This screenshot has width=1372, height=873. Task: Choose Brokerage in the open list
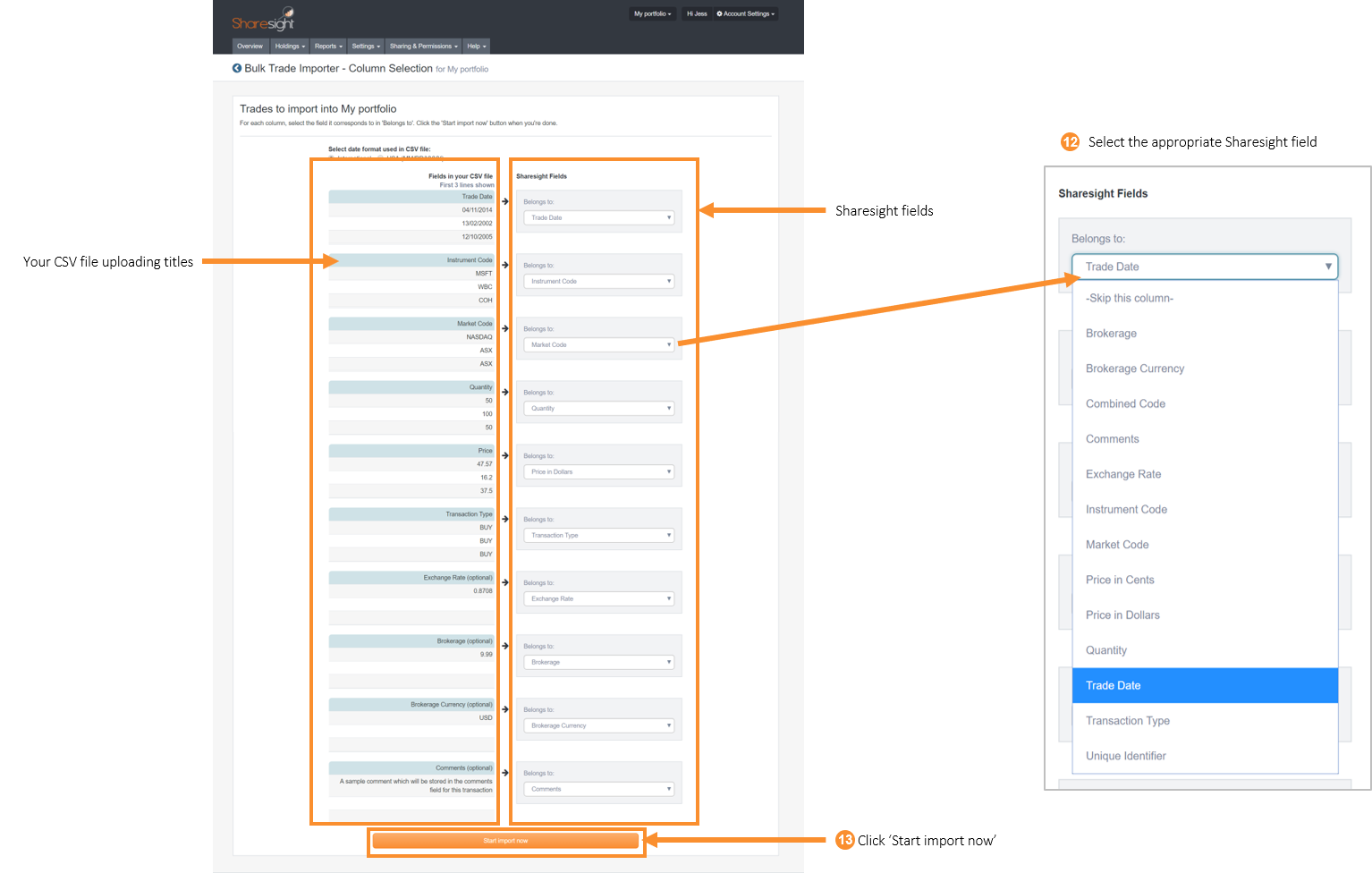(x=1205, y=333)
